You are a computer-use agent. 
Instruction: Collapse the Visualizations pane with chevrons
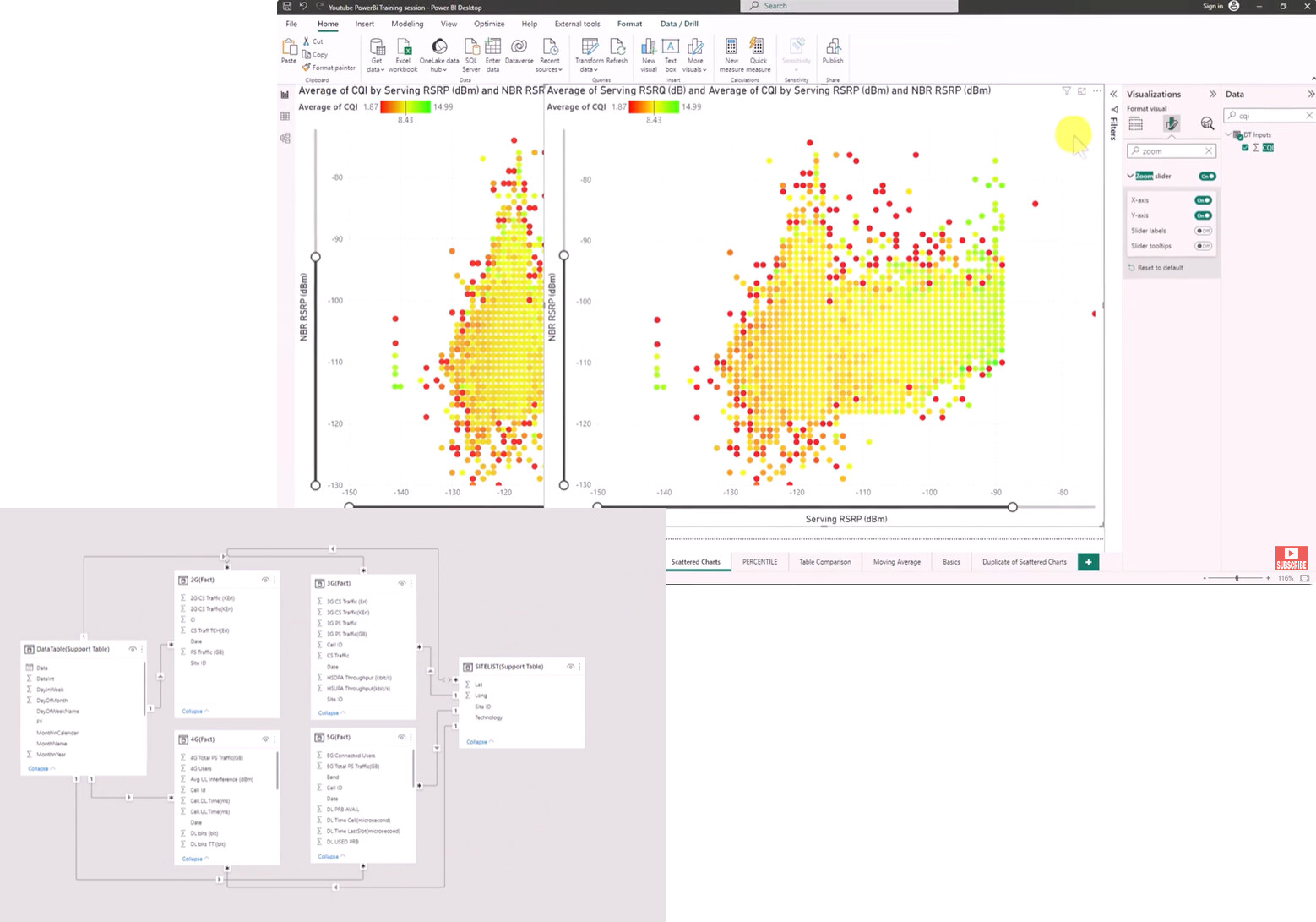[1212, 94]
